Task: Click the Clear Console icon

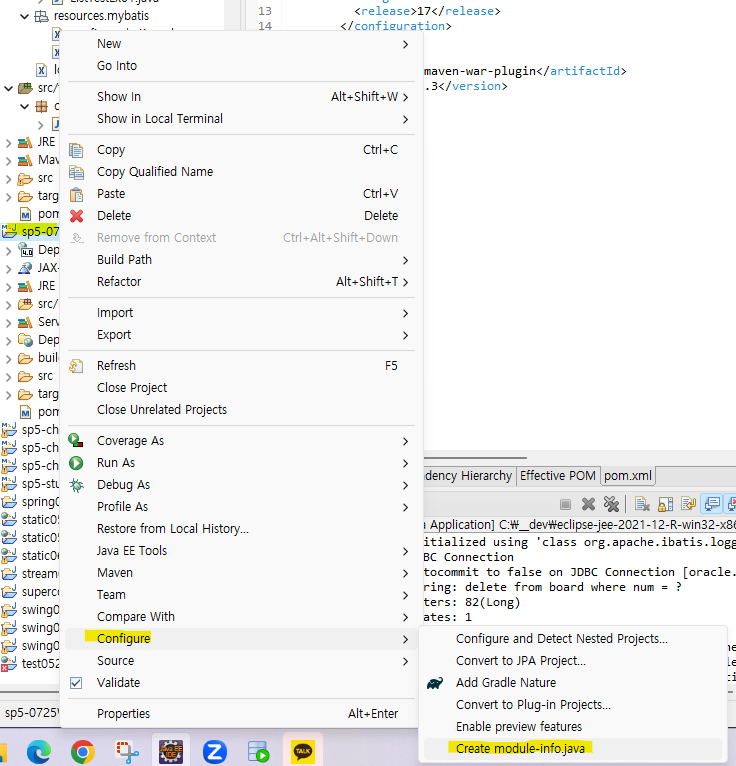Action: (x=642, y=504)
